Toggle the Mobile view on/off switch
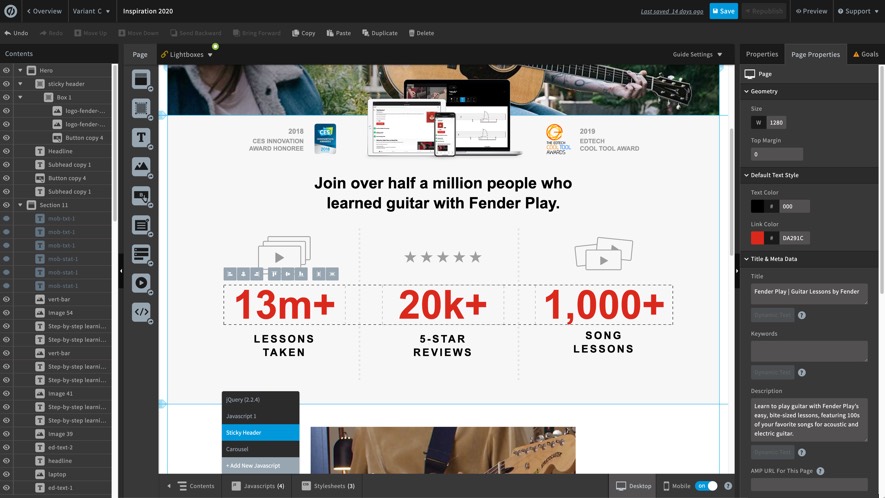Image resolution: width=885 pixels, height=498 pixels. click(706, 486)
